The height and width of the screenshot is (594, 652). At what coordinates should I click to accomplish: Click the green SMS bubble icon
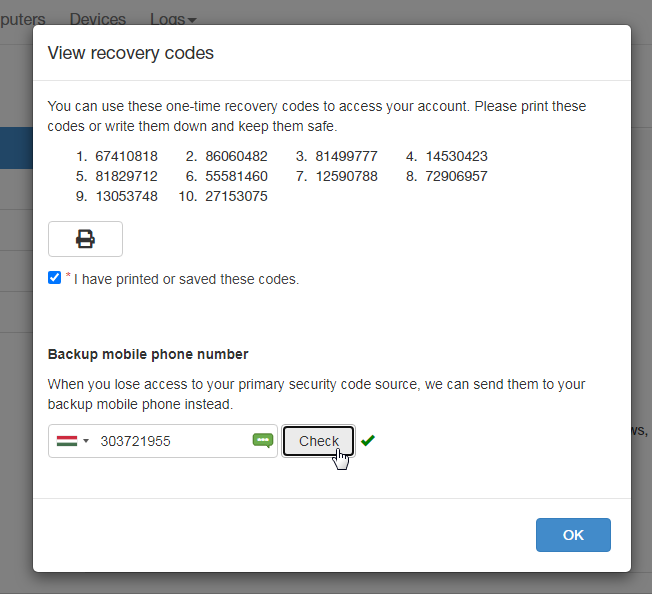[263, 440]
